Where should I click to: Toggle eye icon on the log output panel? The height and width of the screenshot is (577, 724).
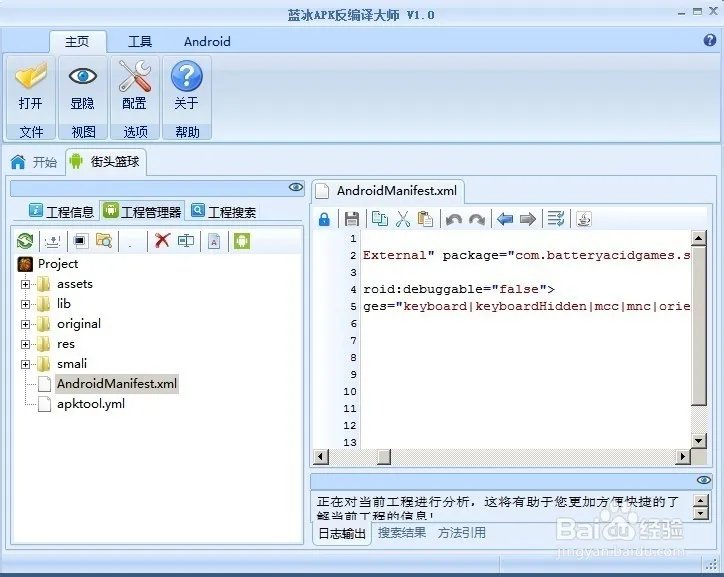[703, 481]
